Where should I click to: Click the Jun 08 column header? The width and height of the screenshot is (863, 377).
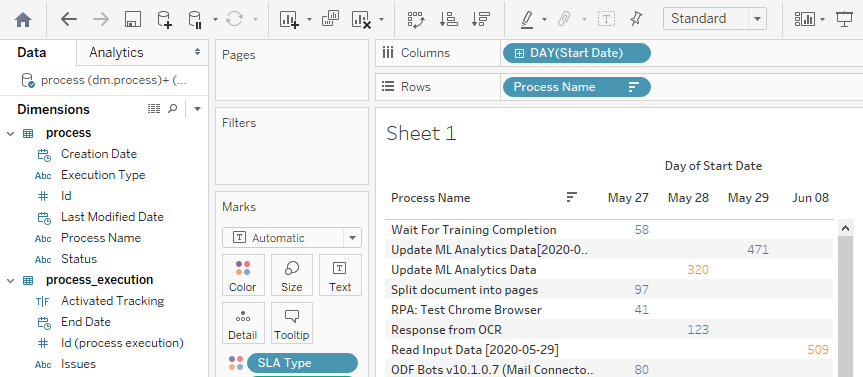(x=810, y=198)
